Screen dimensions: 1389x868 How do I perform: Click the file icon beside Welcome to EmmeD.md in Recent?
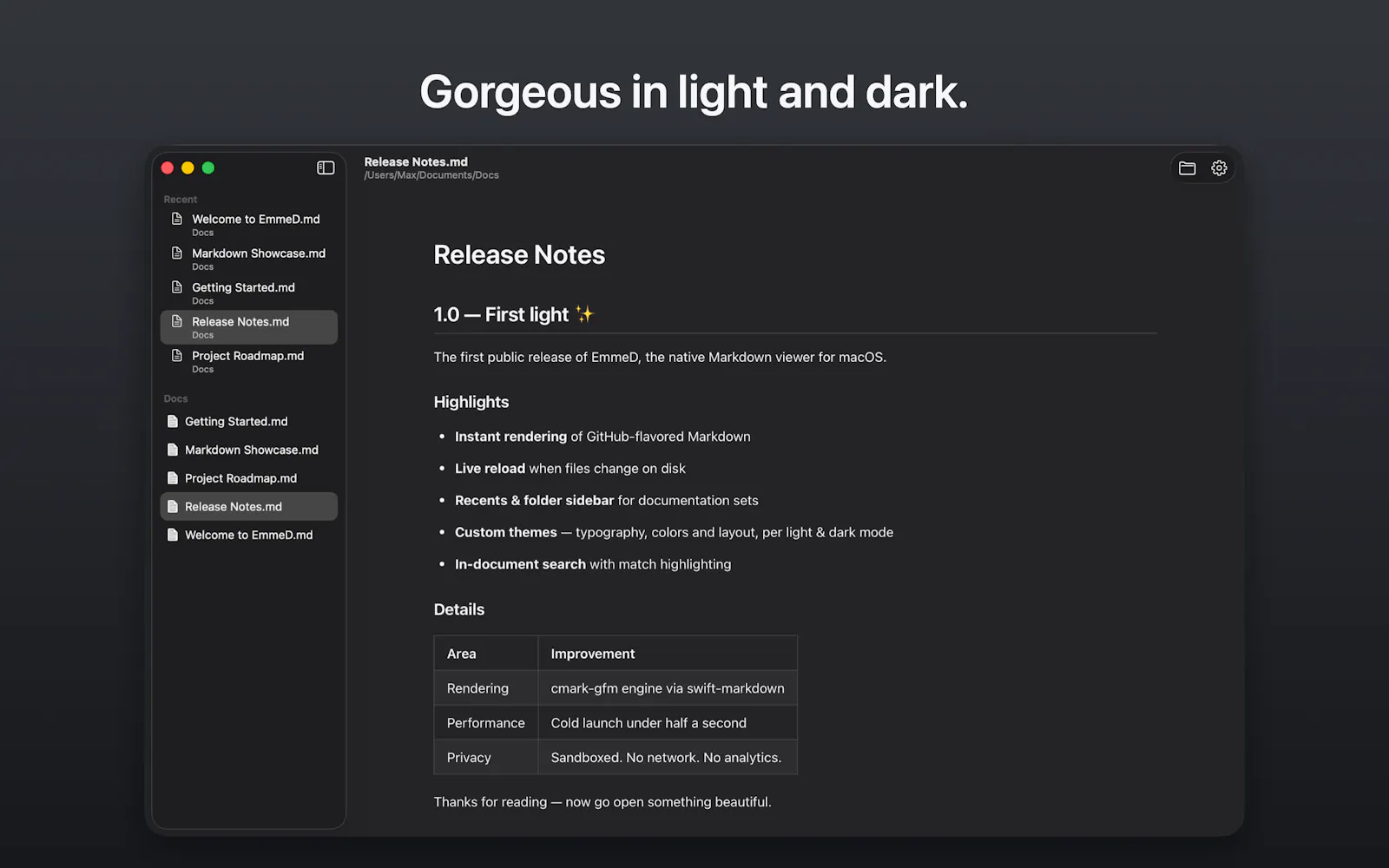pyautogui.click(x=177, y=219)
